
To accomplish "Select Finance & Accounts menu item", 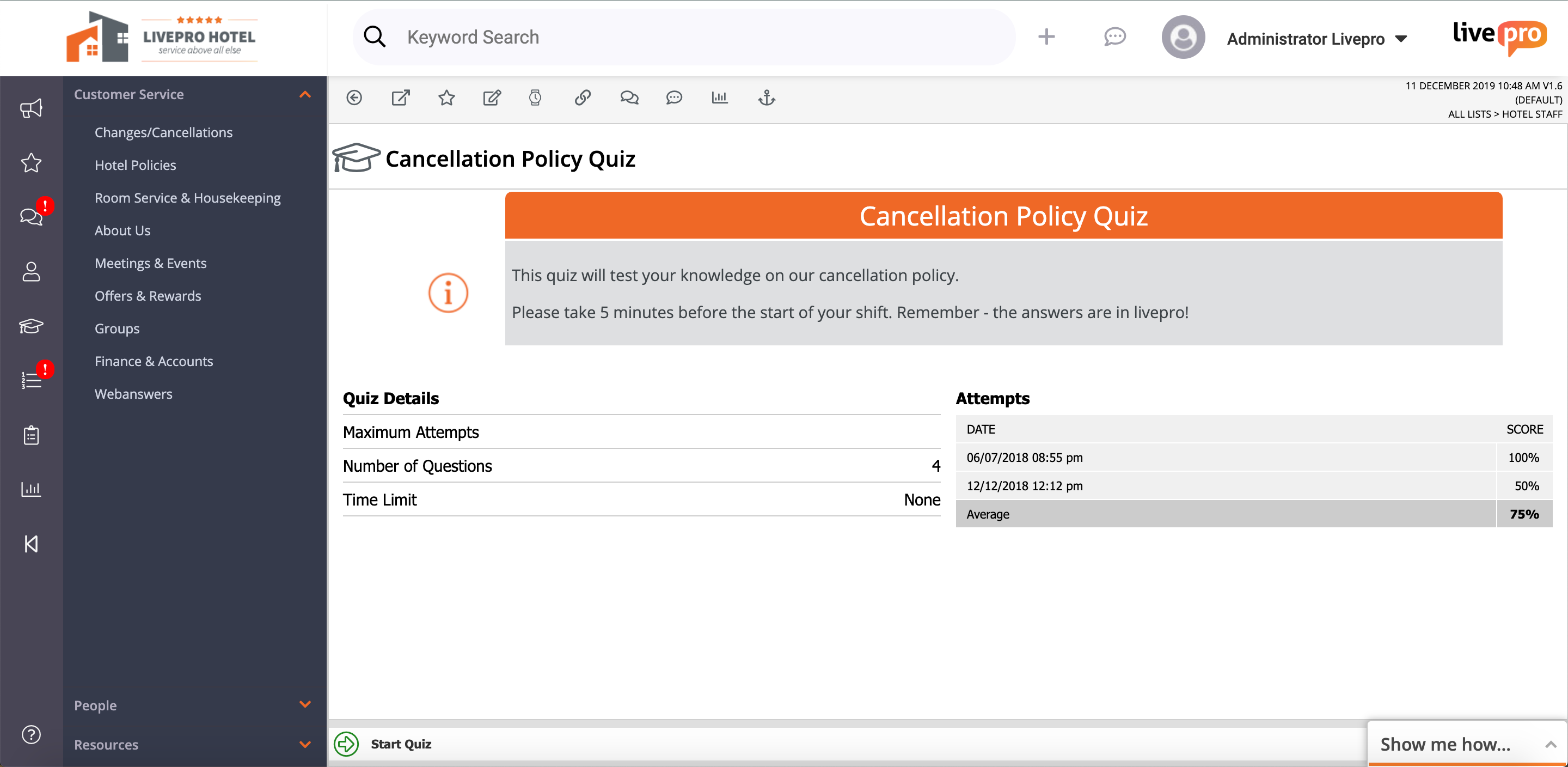I will (154, 361).
